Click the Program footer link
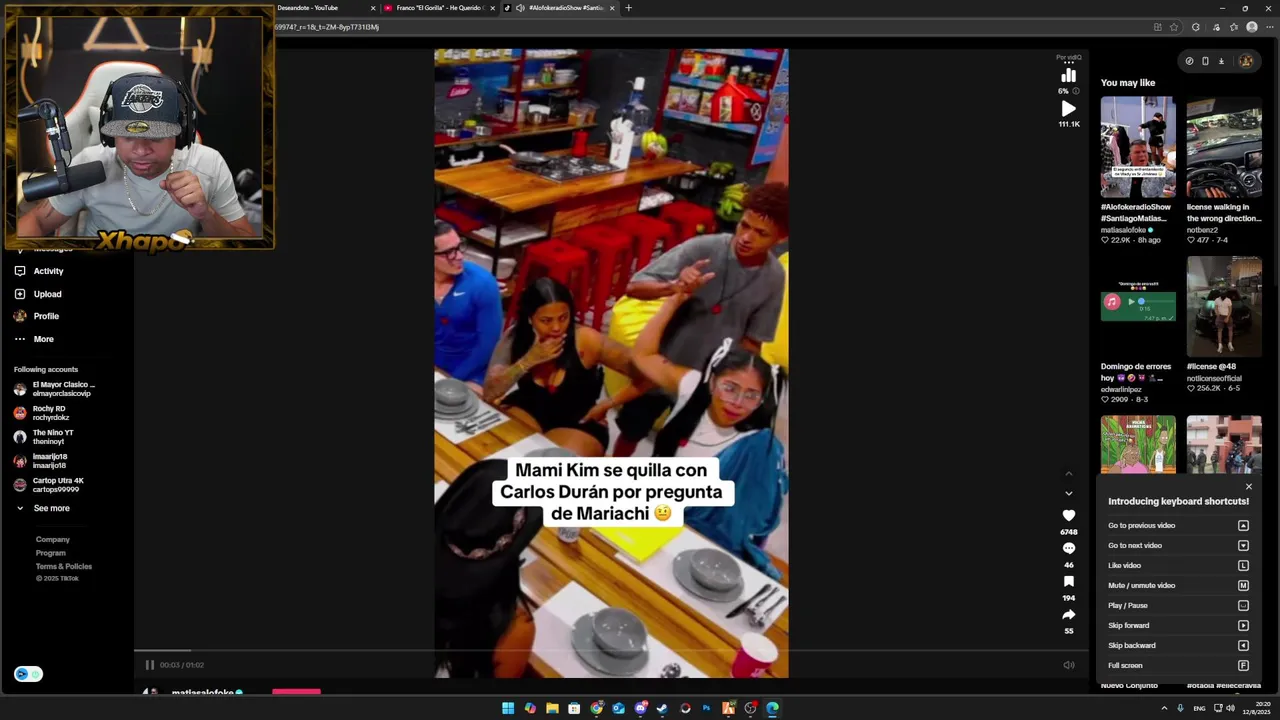The image size is (1280, 720). [51, 553]
